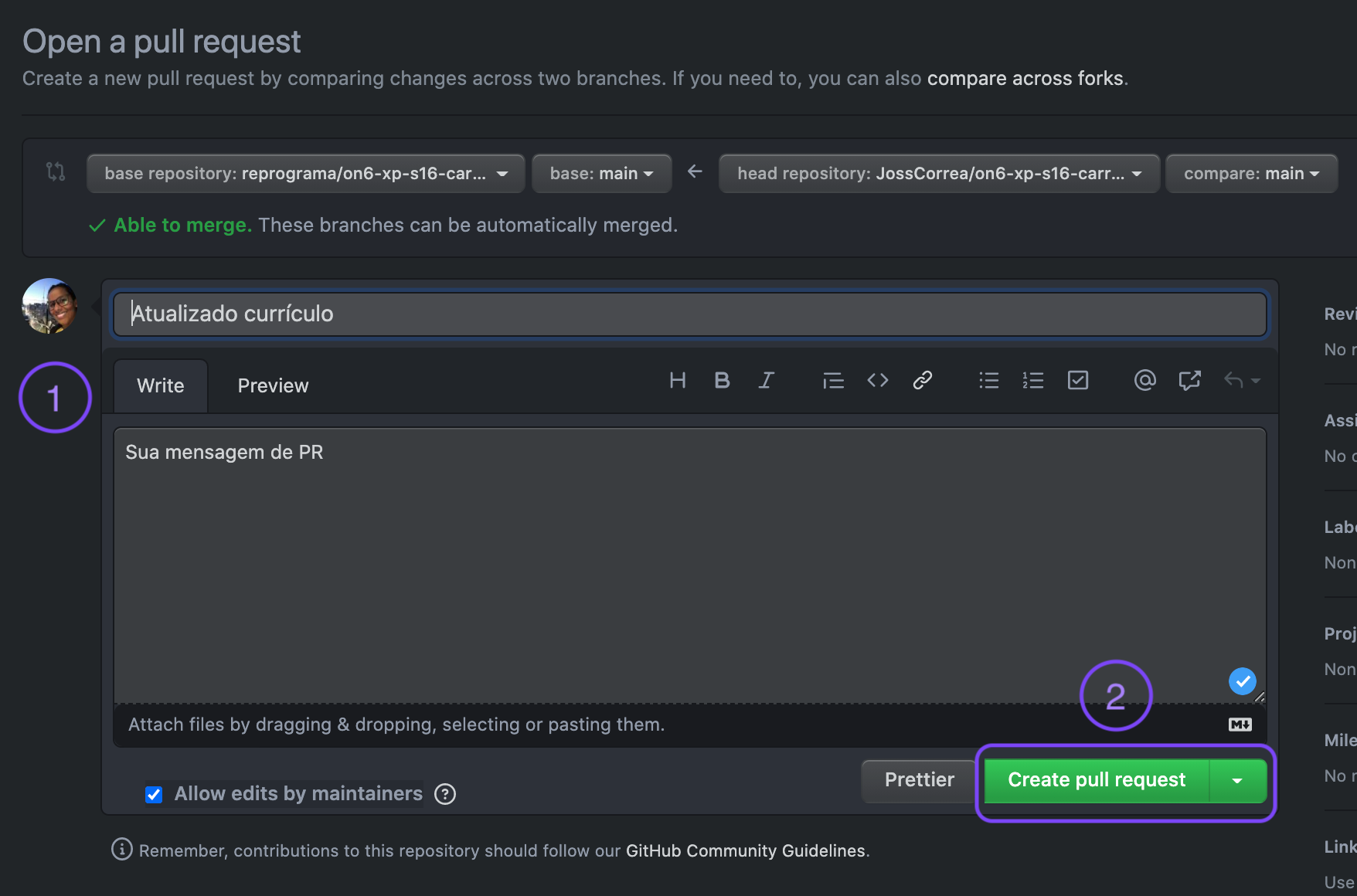Open the GitHub Community Guidelines link
The image size is (1357, 896).
[746, 850]
